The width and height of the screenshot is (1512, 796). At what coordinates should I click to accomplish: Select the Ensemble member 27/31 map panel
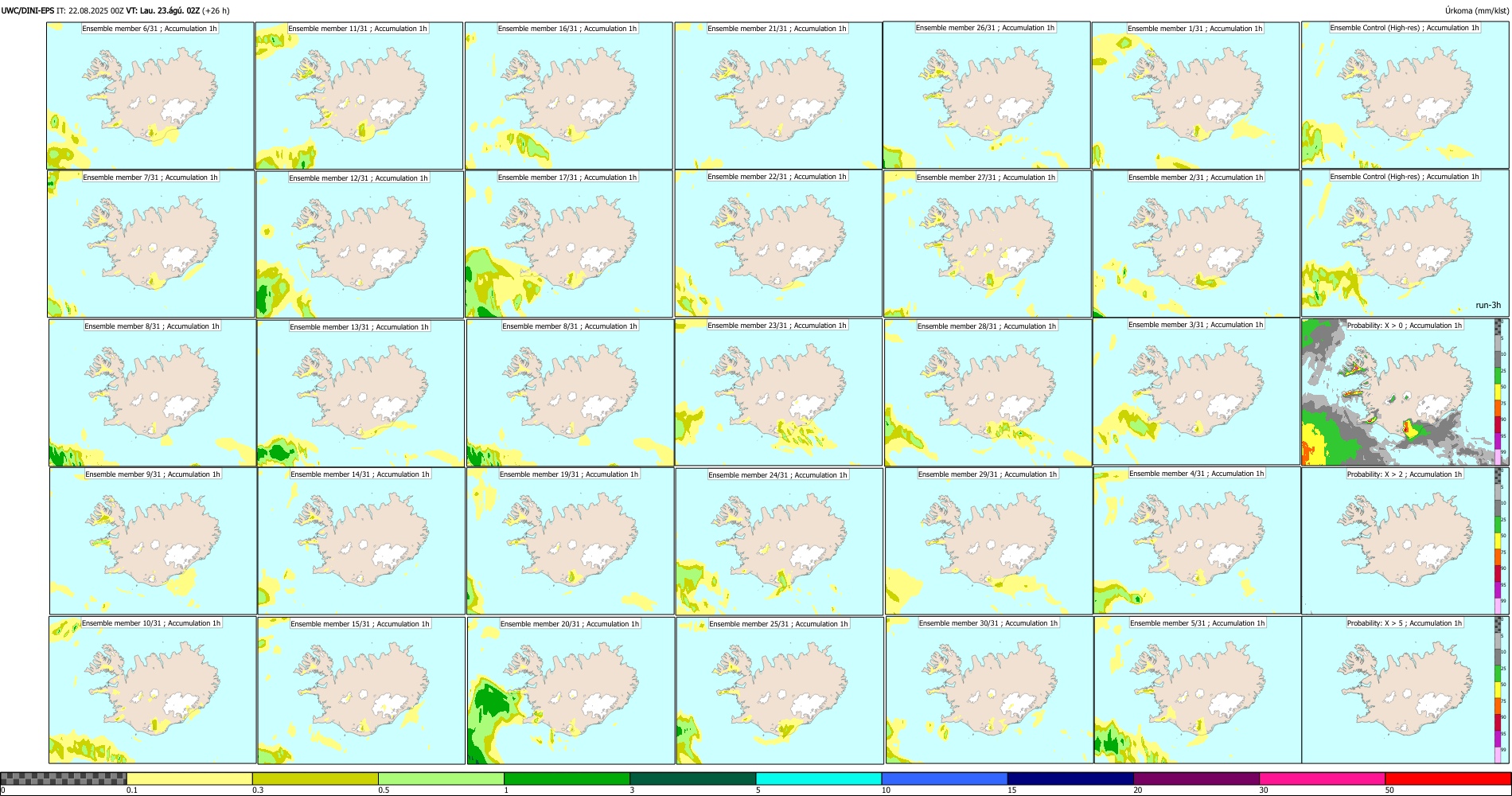click(x=988, y=244)
